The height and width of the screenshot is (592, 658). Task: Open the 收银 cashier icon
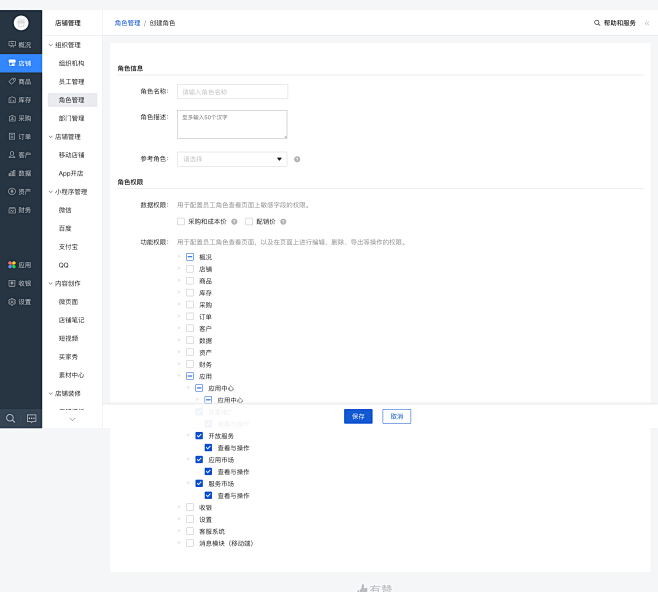coord(12,283)
